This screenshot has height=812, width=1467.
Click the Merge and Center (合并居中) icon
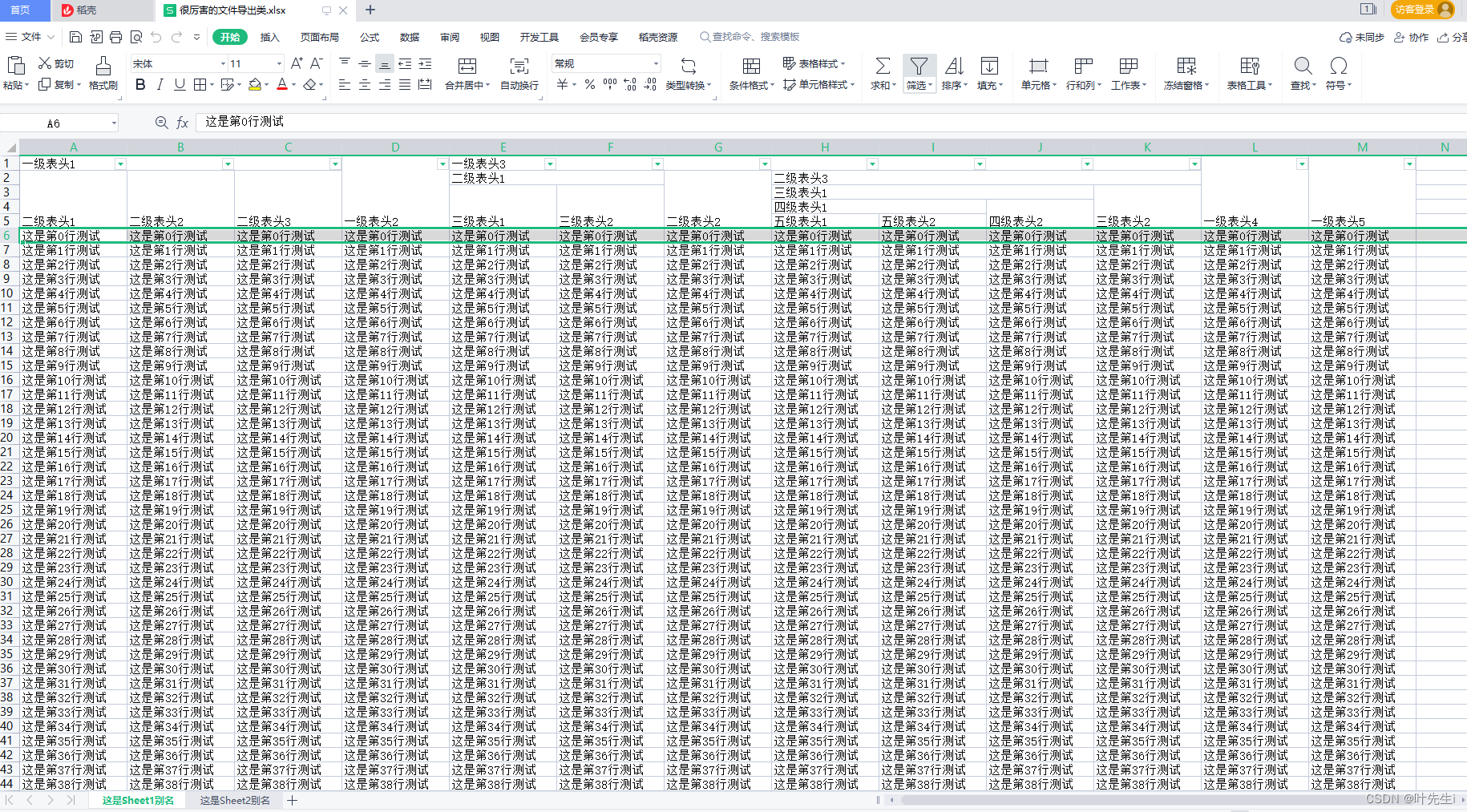click(x=467, y=66)
